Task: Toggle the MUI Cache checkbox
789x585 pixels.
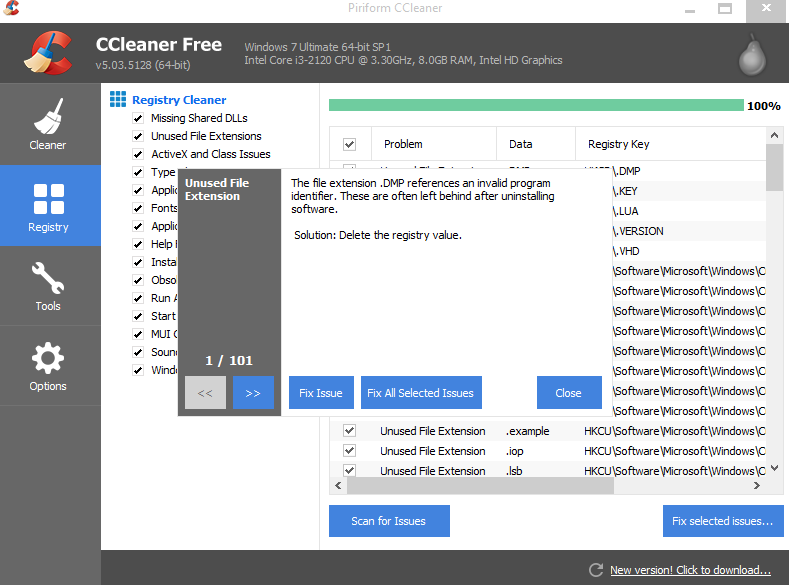Action: point(138,335)
